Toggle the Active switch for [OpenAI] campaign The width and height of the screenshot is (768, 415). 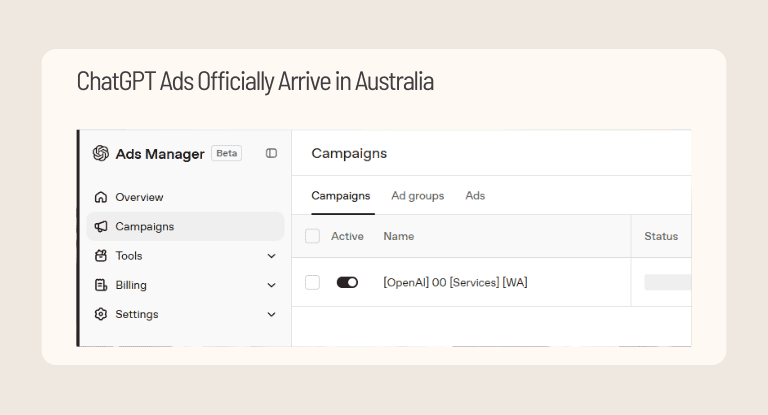[347, 282]
